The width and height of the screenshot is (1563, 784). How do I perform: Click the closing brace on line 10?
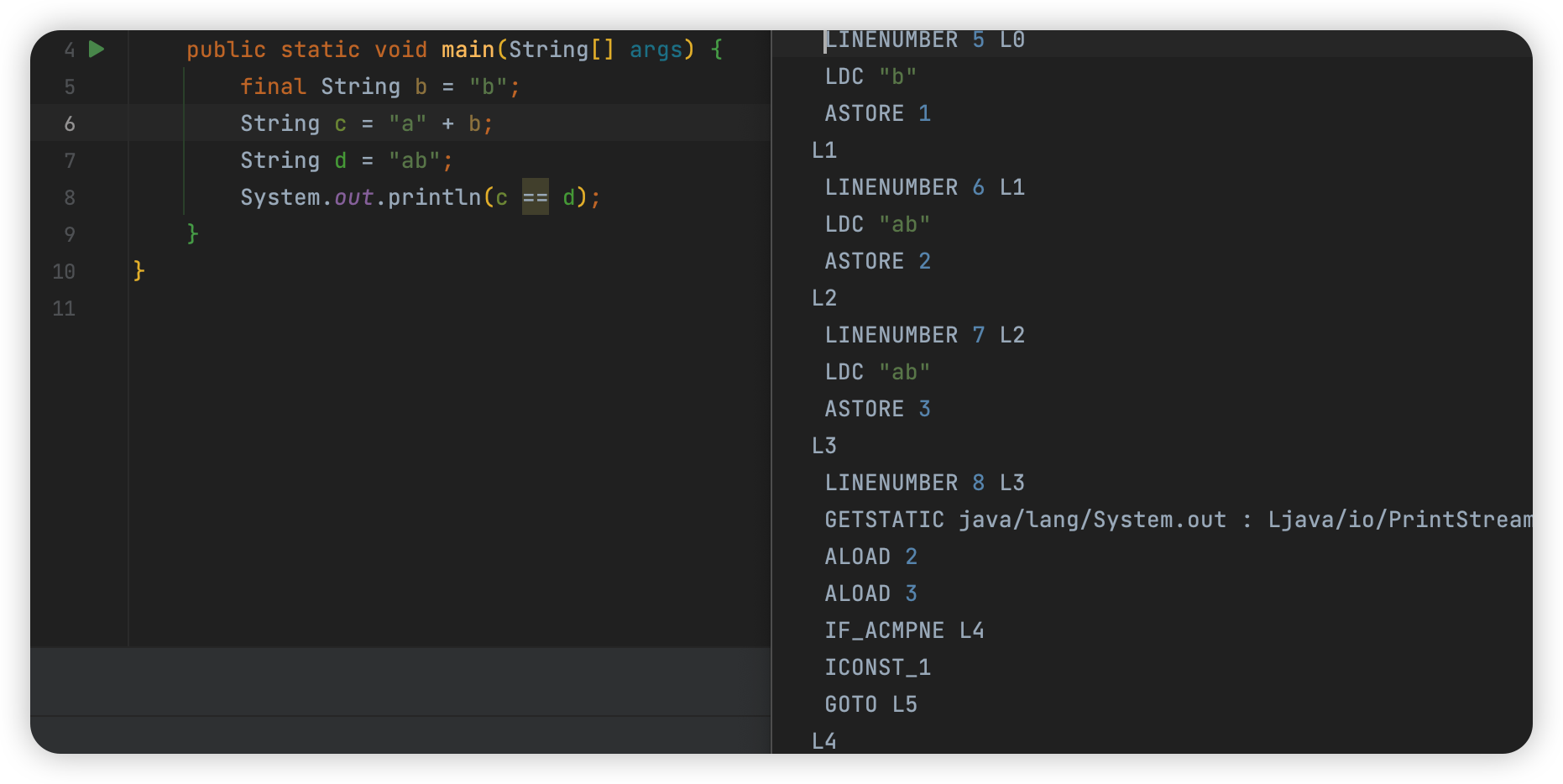139,270
